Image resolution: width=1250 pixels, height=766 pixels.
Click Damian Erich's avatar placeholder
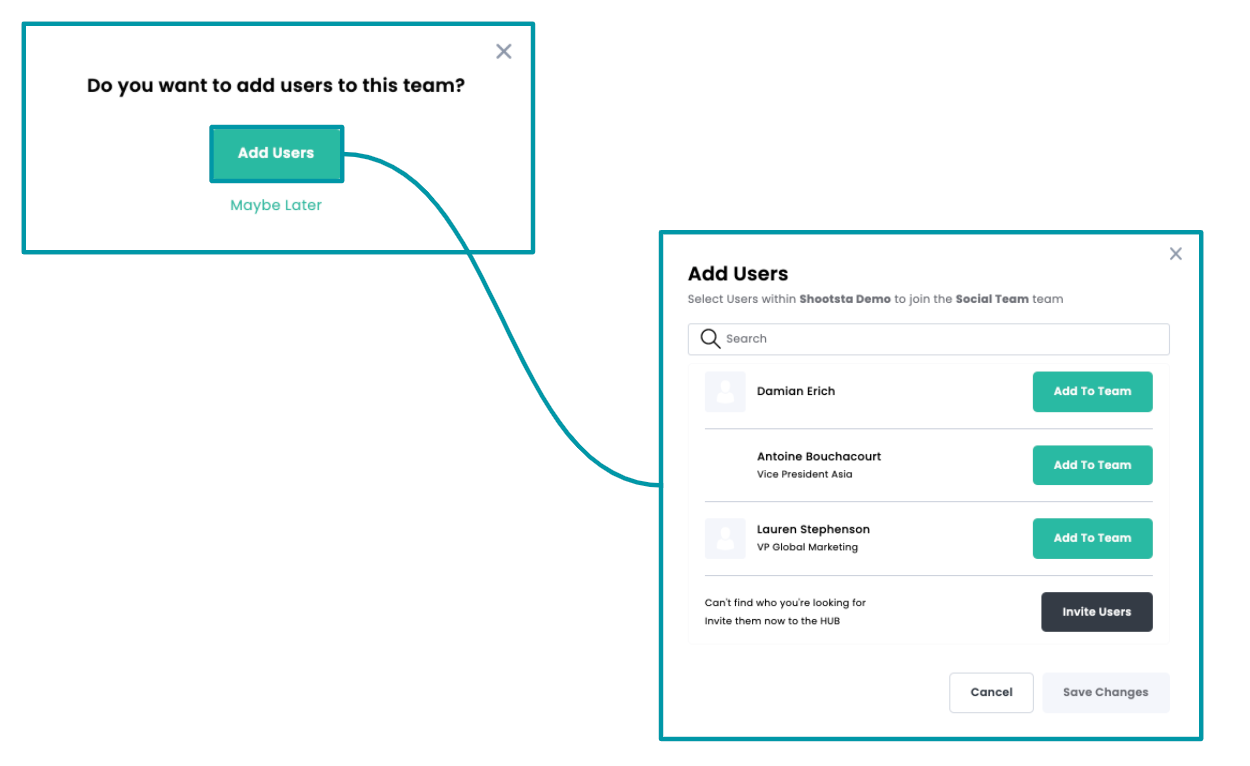click(725, 392)
